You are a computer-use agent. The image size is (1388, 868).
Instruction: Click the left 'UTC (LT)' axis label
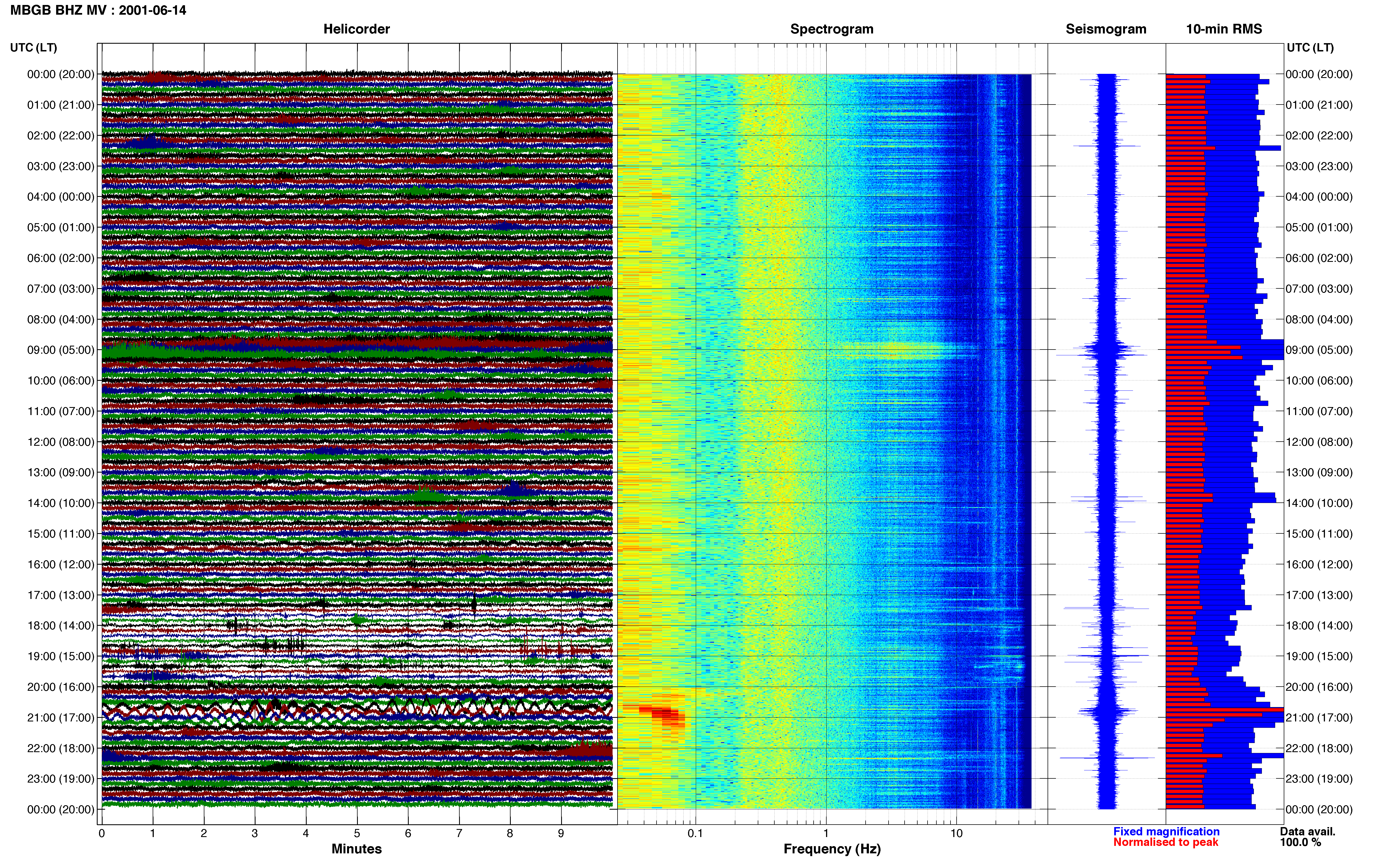(34, 48)
